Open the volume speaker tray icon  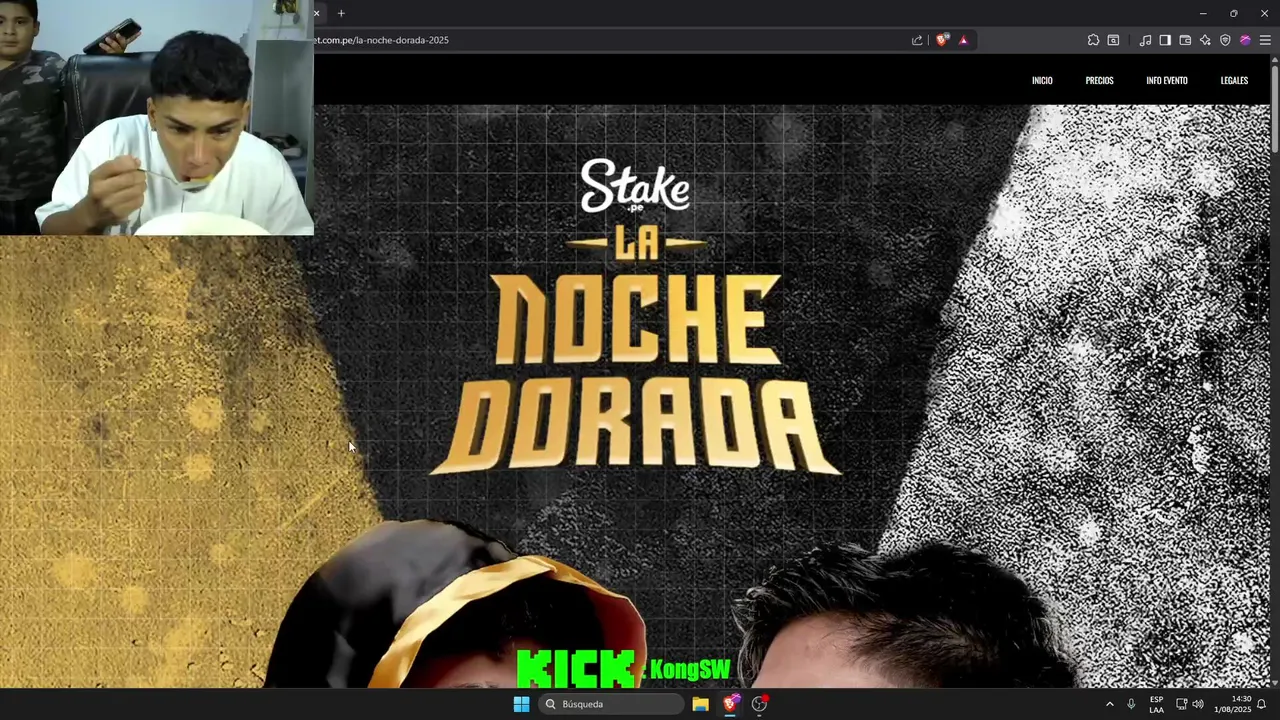[1198, 704]
